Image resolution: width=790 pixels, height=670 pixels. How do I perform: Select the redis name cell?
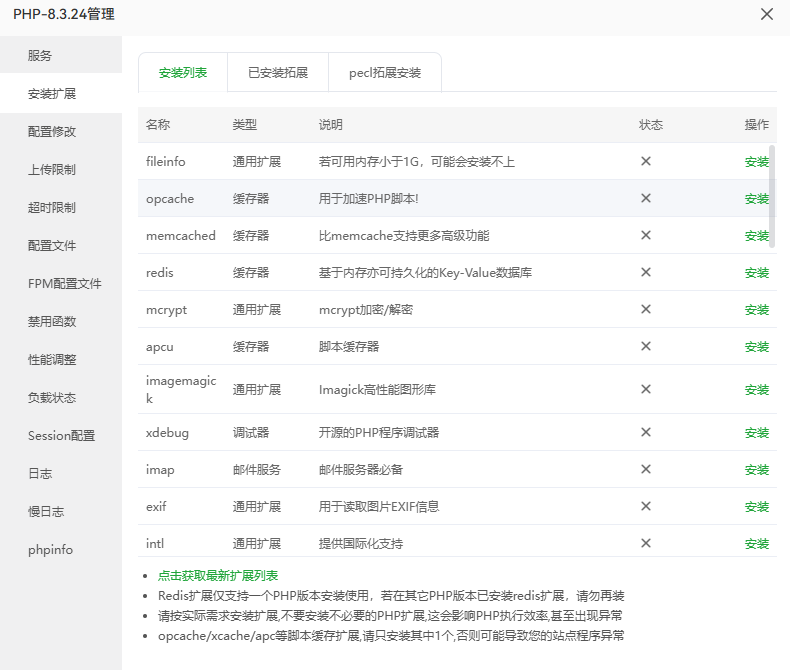tap(160, 273)
